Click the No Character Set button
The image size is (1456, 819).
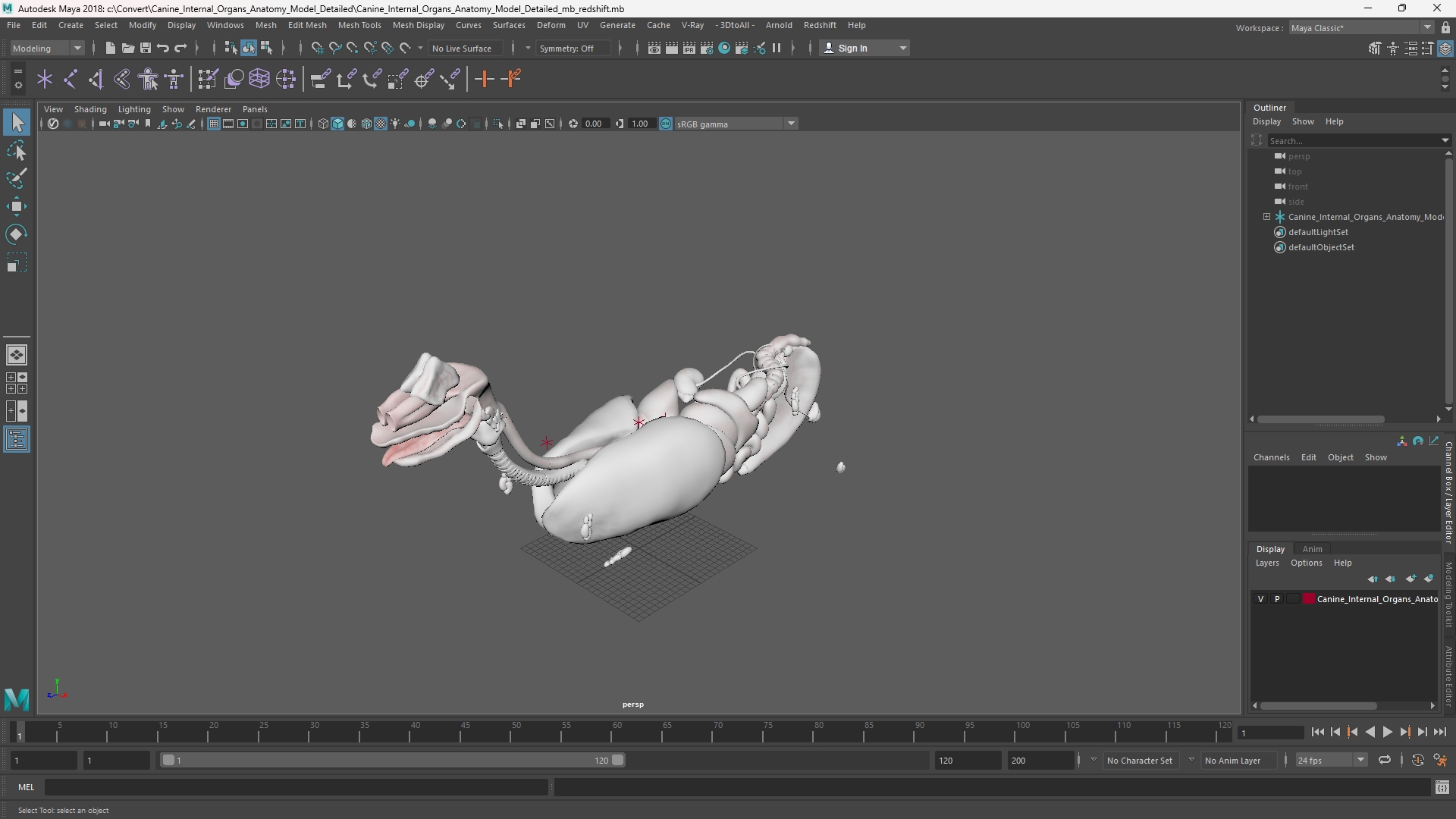1139,761
